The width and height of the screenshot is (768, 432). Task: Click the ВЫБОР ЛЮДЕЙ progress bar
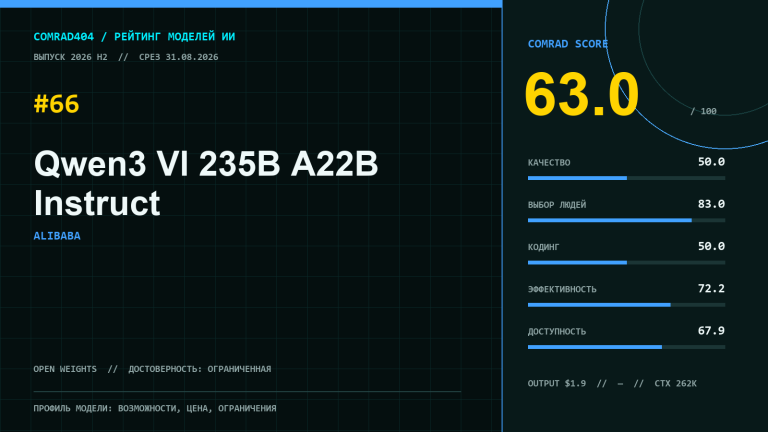626,220
